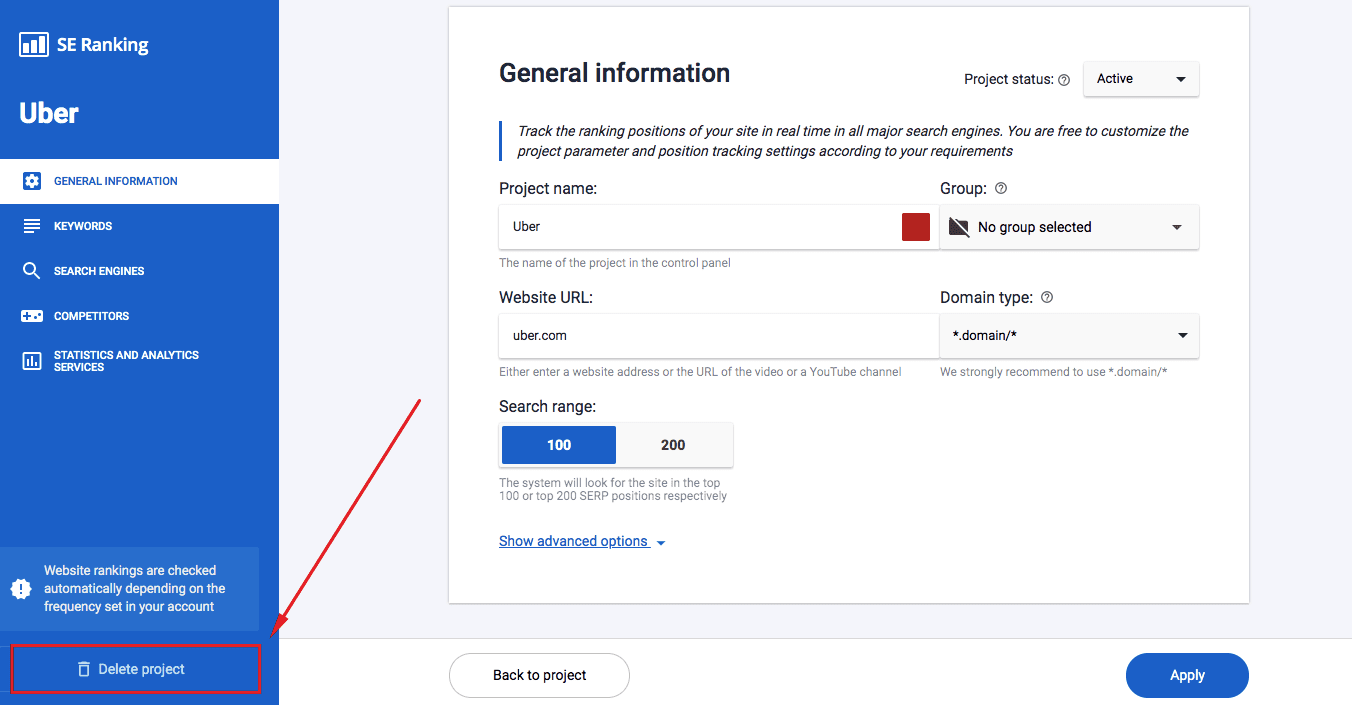Click the 'Either enter a website address' hint
Screen dimensions: 1352x705
pyautogui.click(x=700, y=372)
